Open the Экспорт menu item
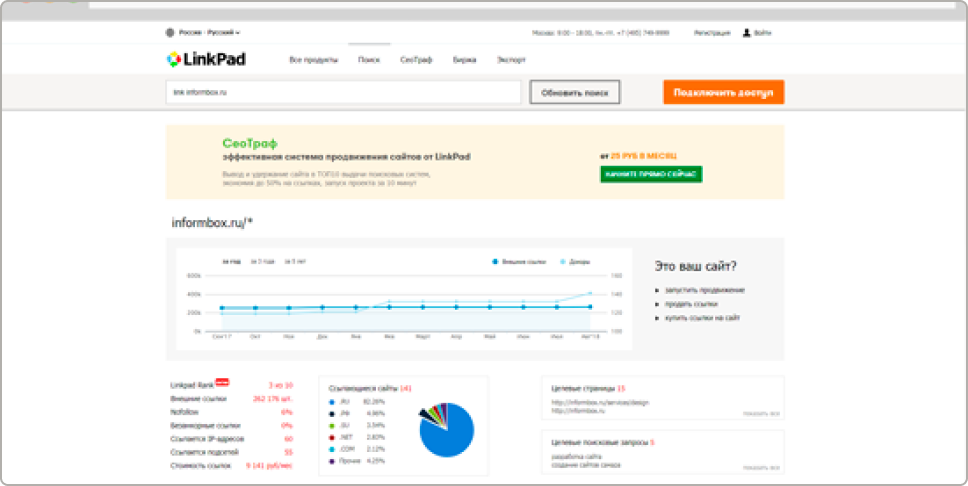968x486 pixels. point(511,60)
